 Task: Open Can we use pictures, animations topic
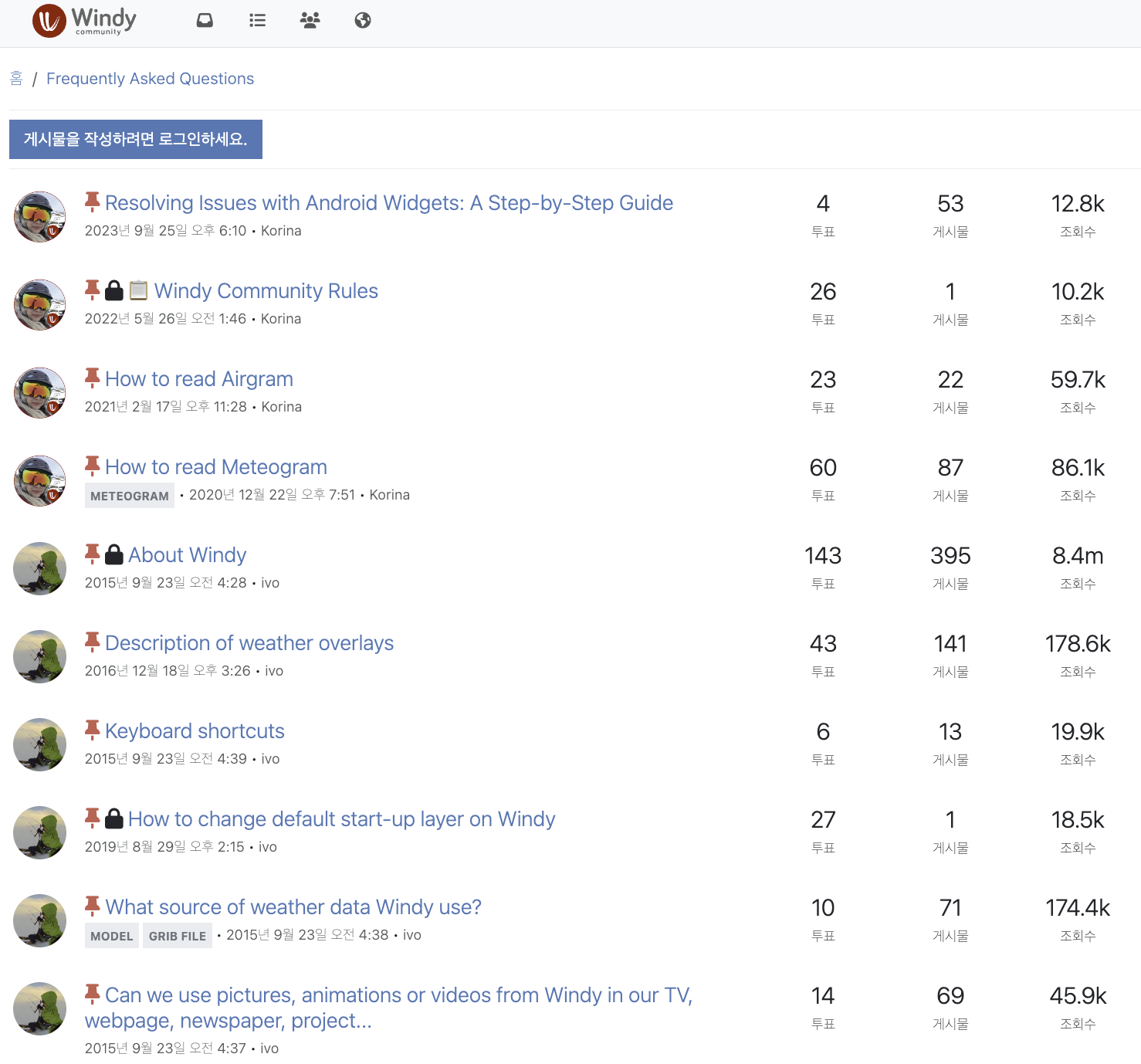tap(389, 1008)
